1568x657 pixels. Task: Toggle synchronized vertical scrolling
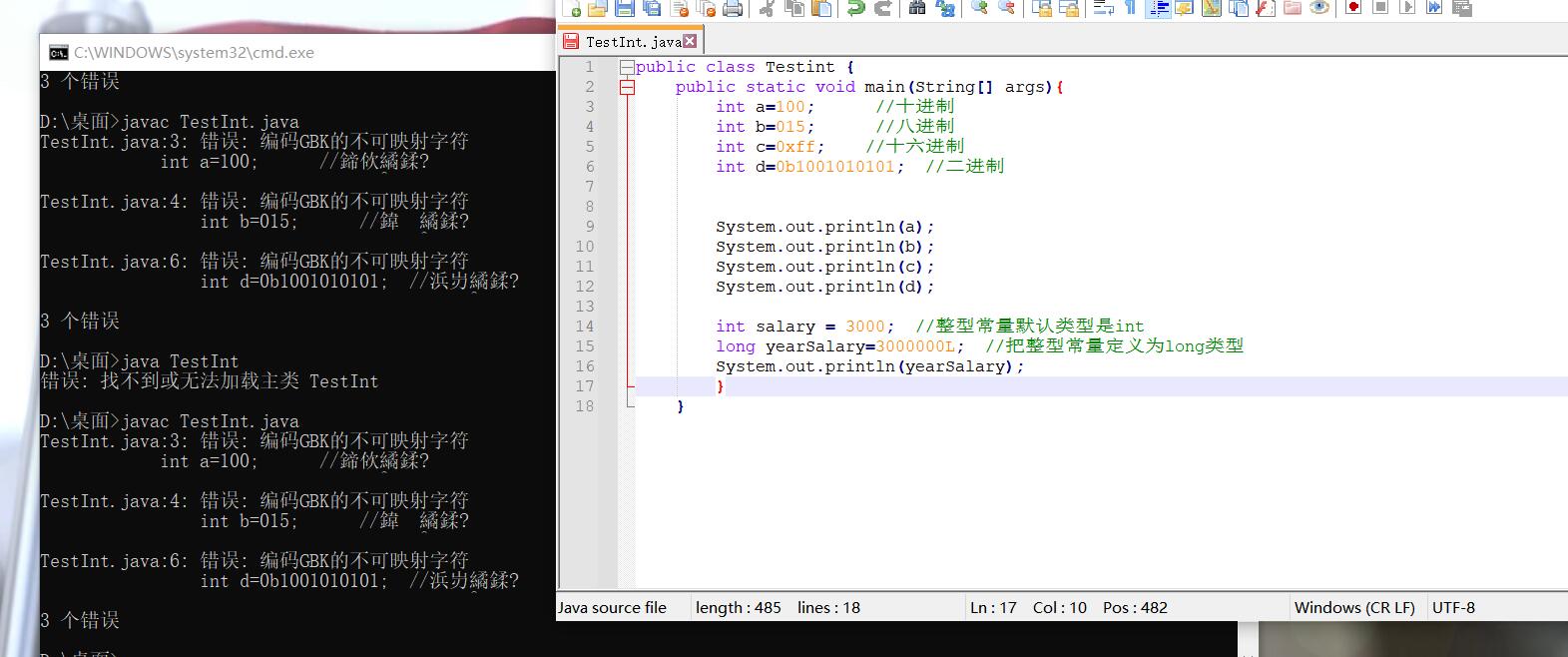point(1041,8)
